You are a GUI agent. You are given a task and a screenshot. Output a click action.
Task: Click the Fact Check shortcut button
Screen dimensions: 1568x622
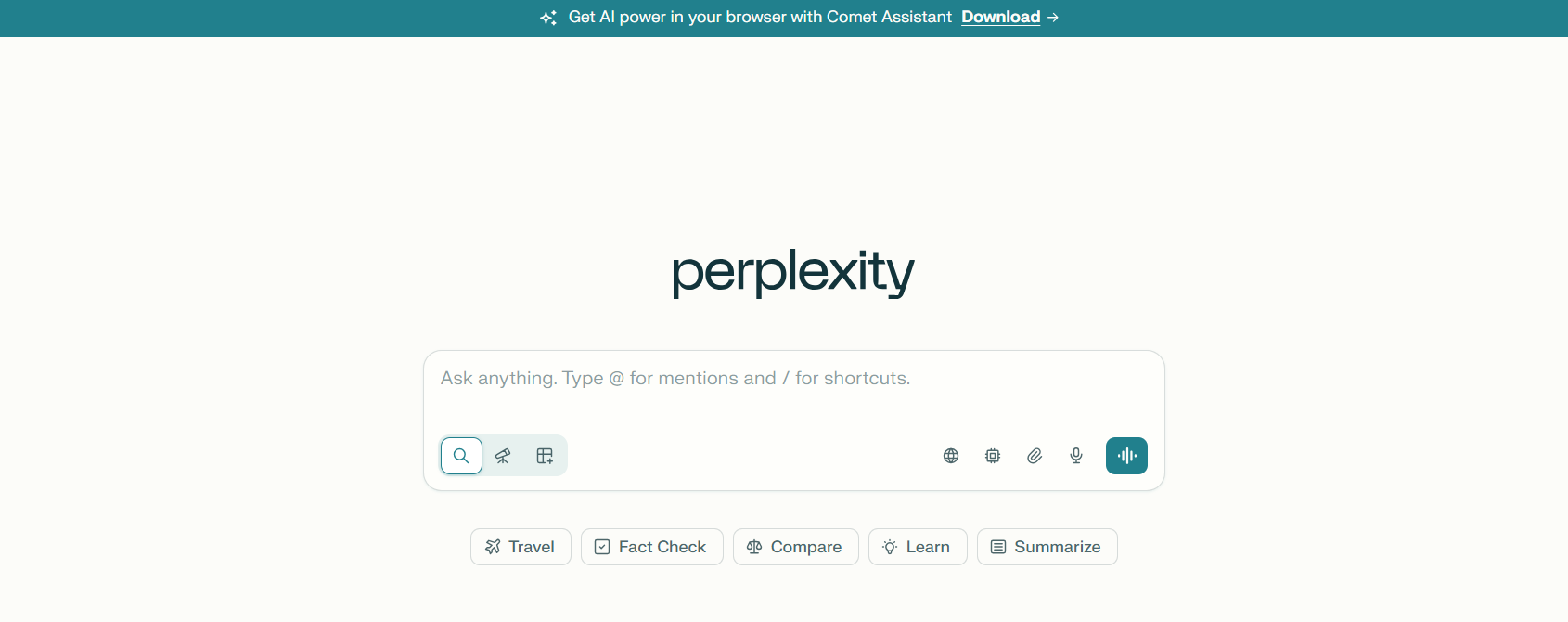[651, 547]
